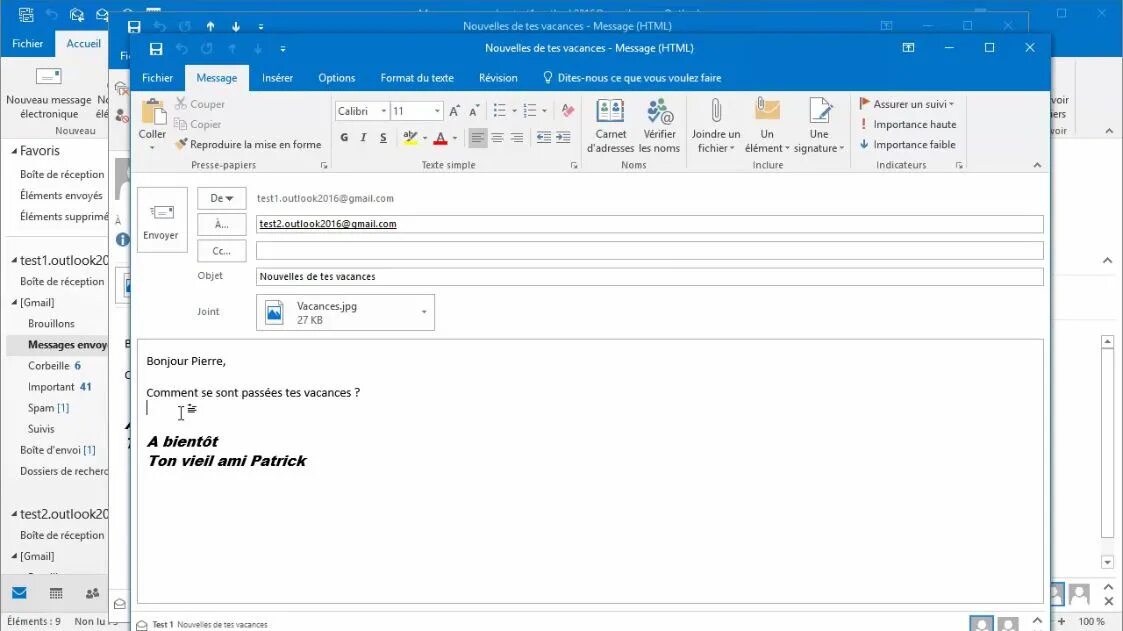The image size is (1123, 631).
Task: Click into the Cc input field
Action: (x=649, y=250)
